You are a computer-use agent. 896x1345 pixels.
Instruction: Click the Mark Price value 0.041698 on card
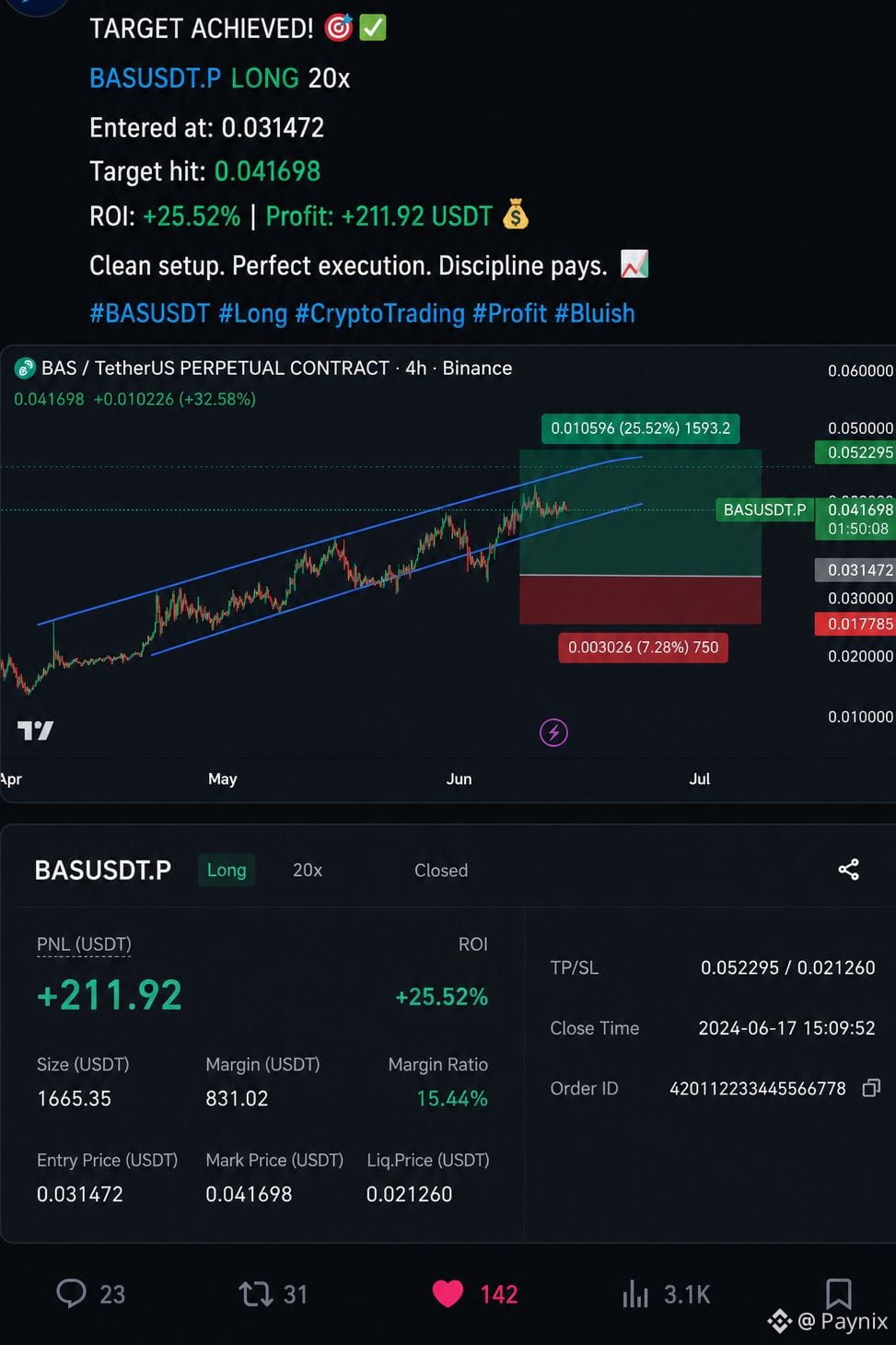pyautogui.click(x=249, y=1194)
